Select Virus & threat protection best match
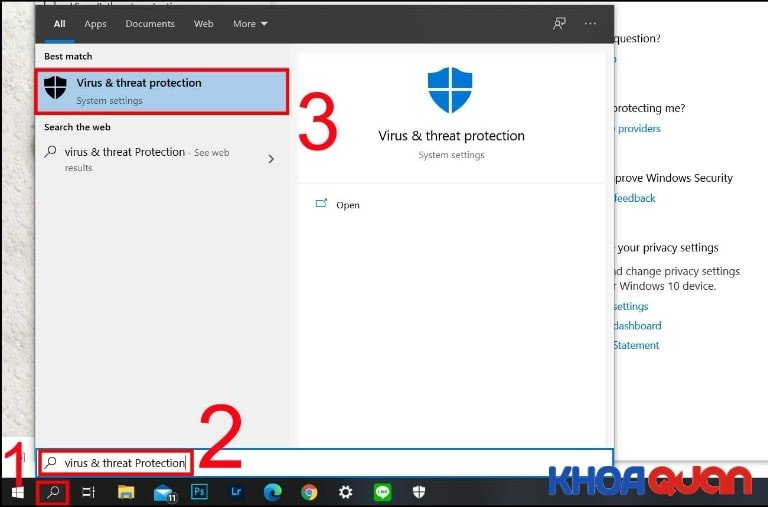The height and width of the screenshot is (507, 768). pos(162,92)
